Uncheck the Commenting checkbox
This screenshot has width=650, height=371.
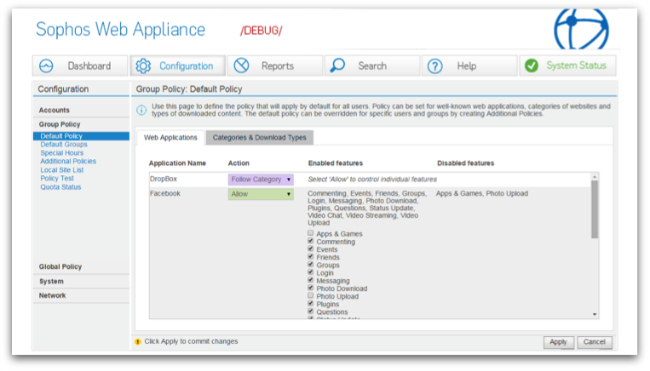coord(310,241)
